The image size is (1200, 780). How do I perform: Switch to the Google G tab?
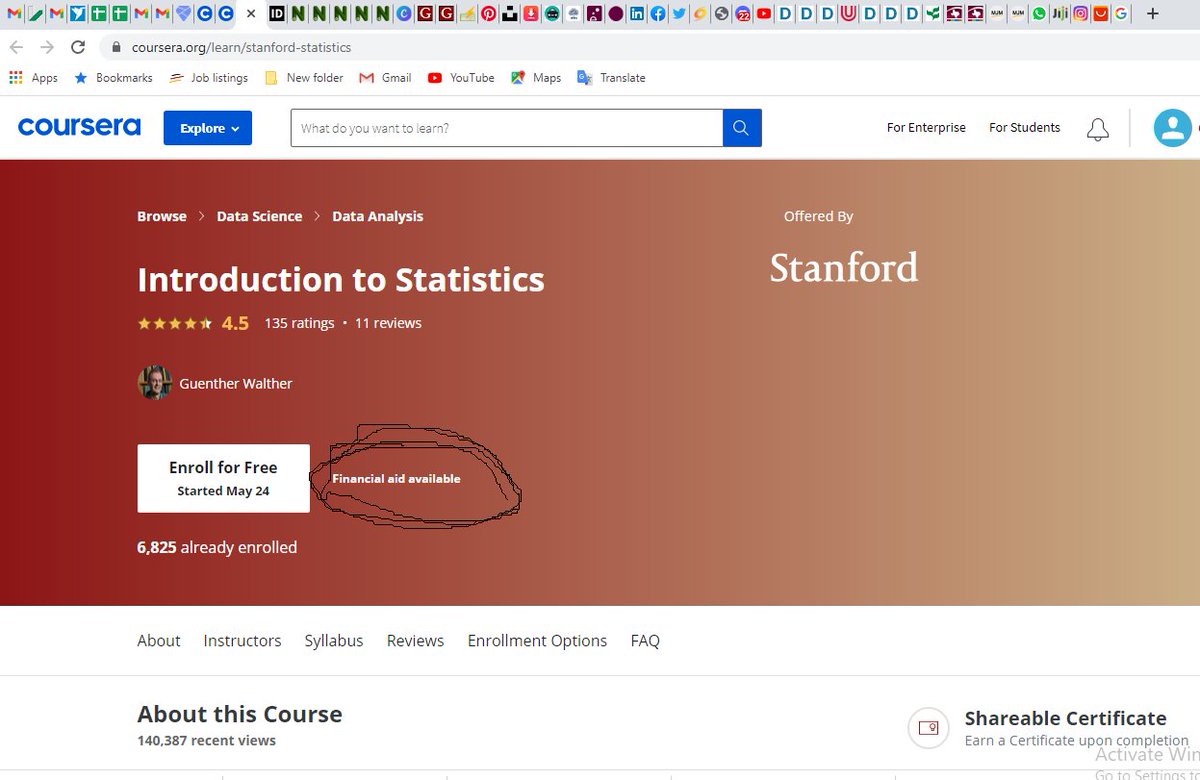coord(1121,14)
